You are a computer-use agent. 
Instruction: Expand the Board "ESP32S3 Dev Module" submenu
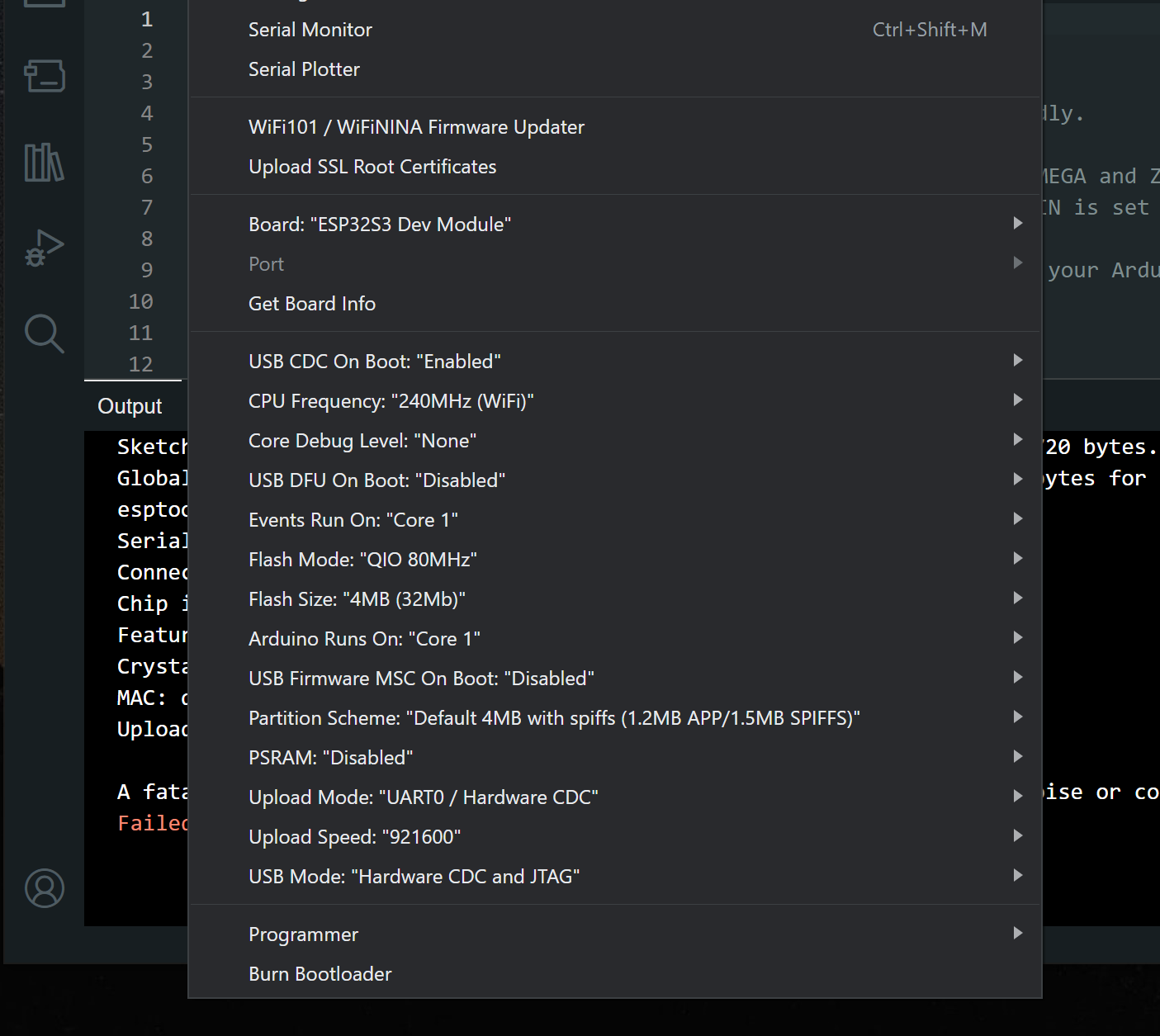(615, 225)
